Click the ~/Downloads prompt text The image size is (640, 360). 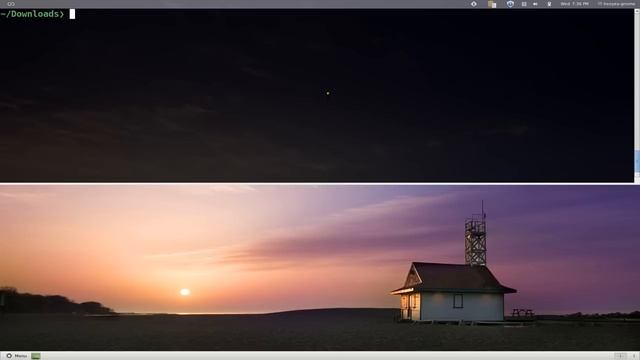[x=32, y=14]
